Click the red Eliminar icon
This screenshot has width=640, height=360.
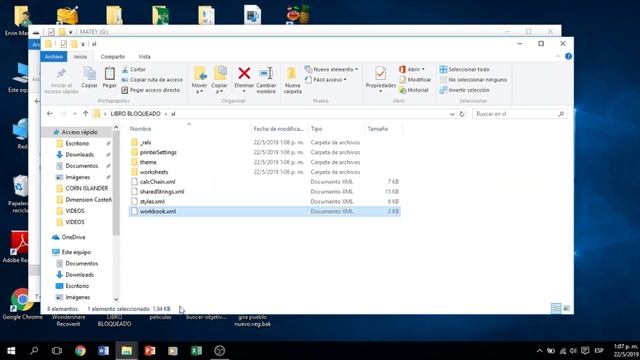(x=244, y=73)
